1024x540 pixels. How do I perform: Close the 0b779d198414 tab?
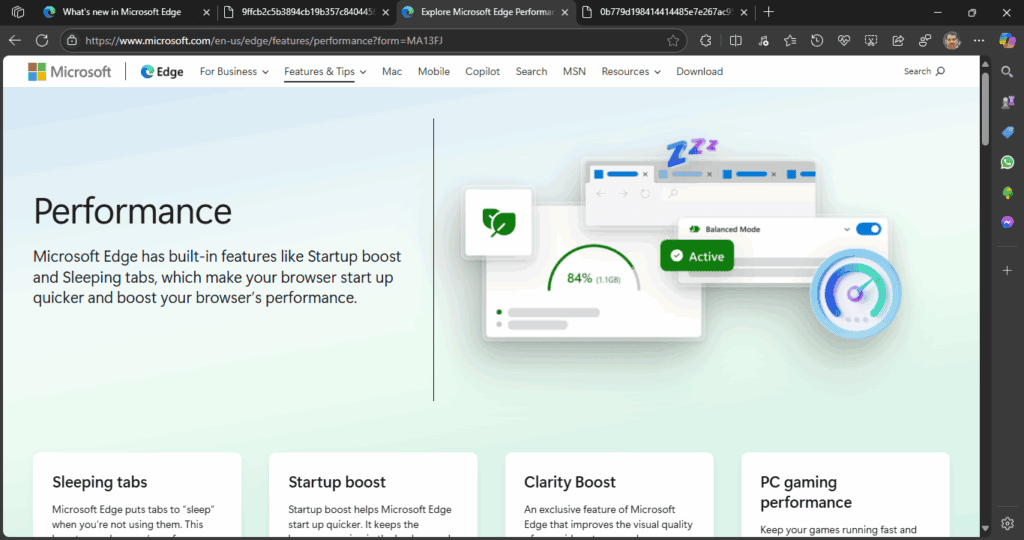pos(744,12)
